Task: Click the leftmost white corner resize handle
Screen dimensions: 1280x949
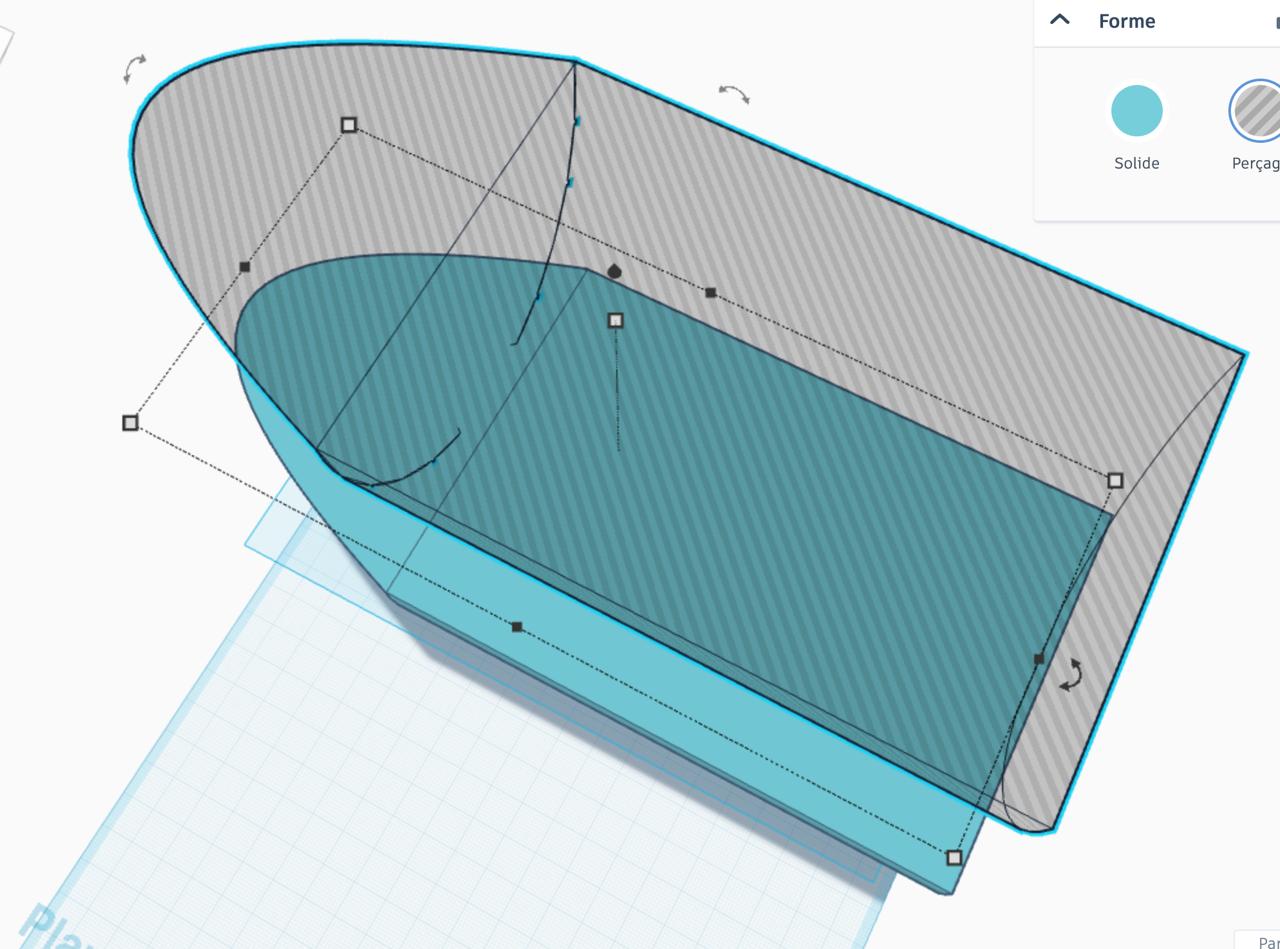Action: [x=130, y=423]
